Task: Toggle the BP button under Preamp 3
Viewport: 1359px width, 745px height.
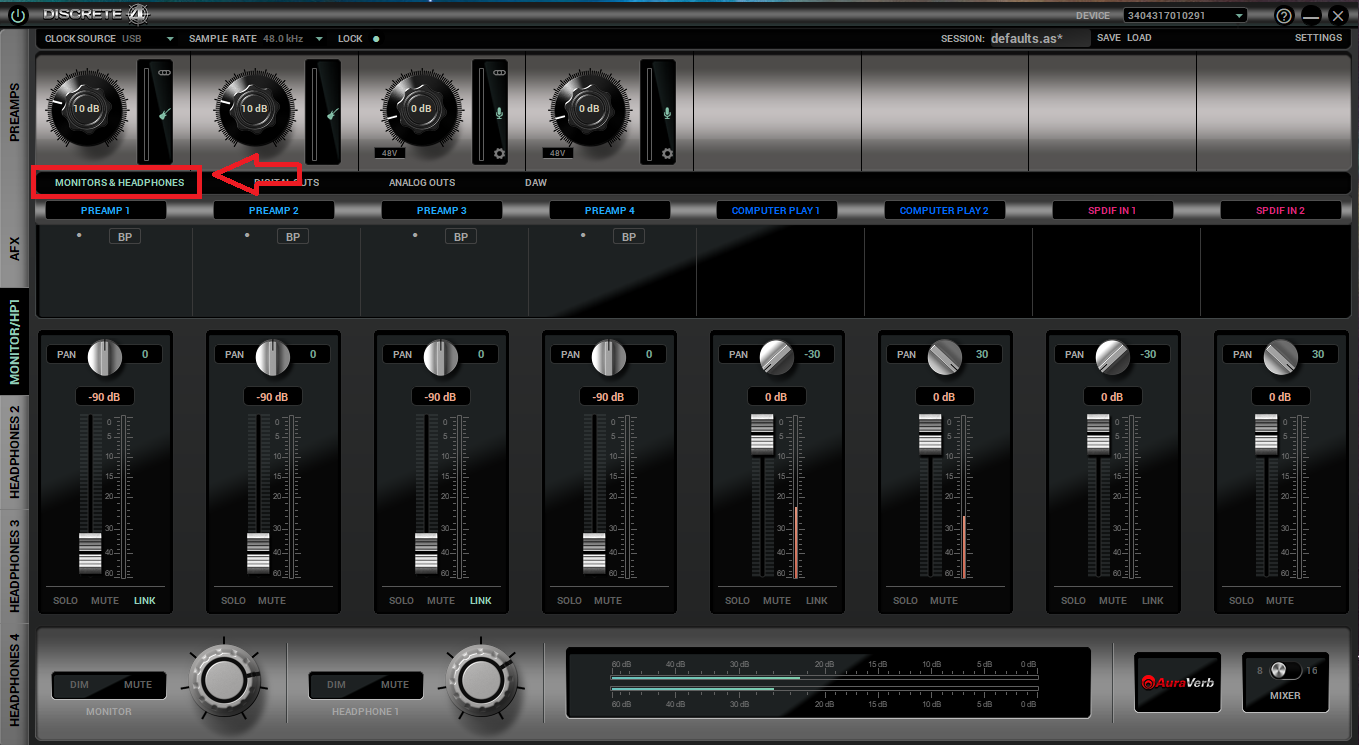Action: tap(461, 237)
